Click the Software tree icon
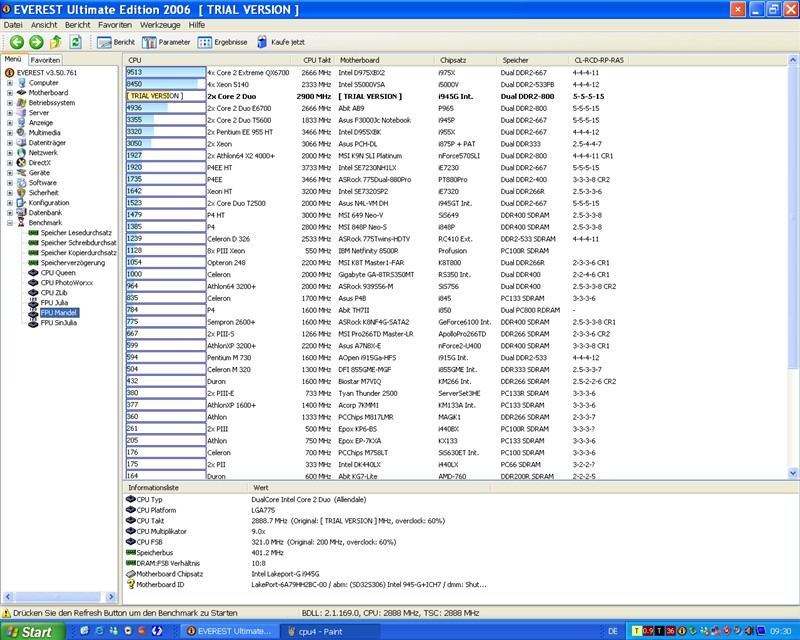 click(x=21, y=183)
